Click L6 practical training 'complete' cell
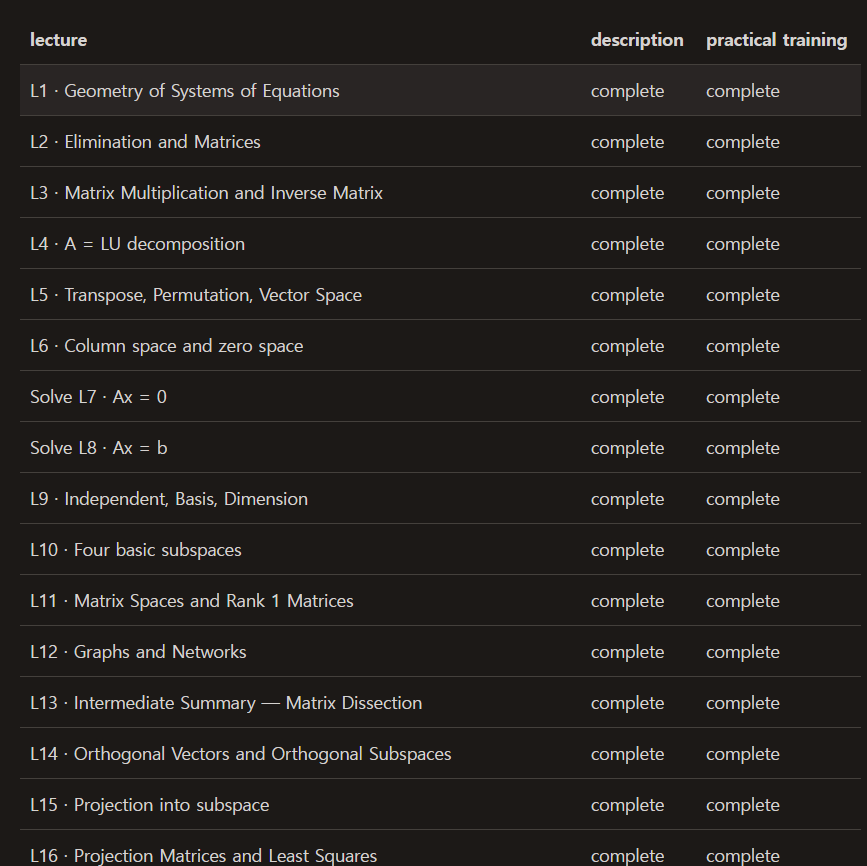The width and height of the screenshot is (867, 866). pos(743,346)
